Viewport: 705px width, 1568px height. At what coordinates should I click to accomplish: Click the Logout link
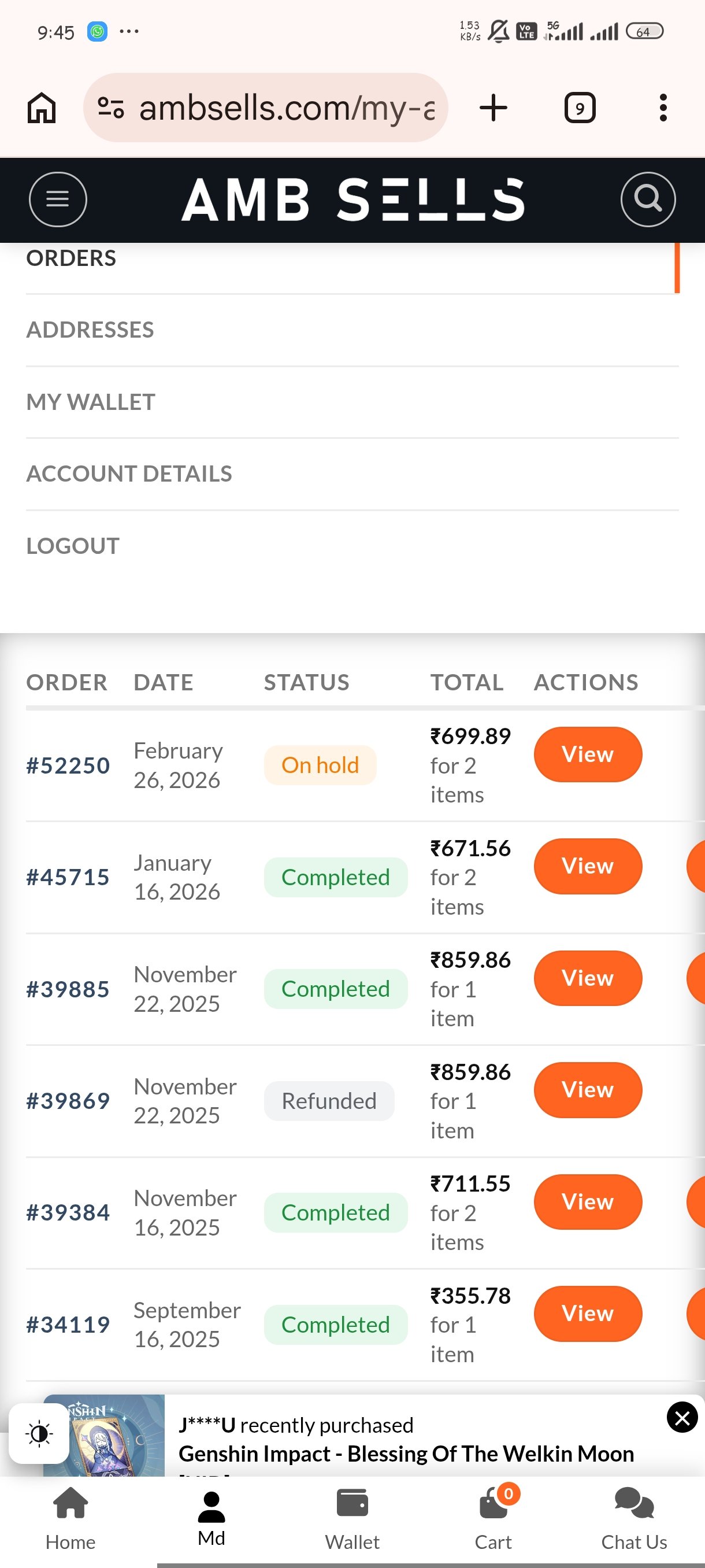73,546
